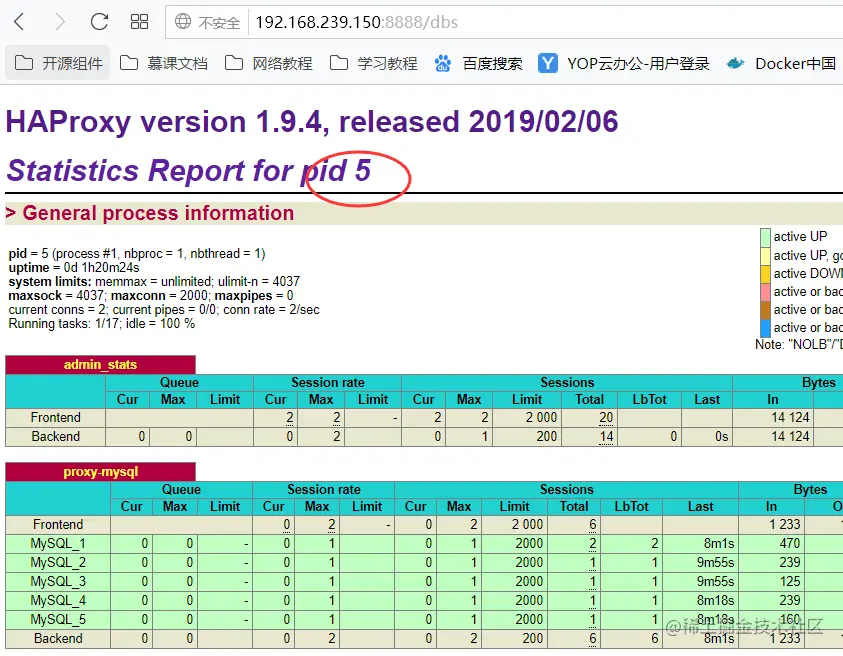
Task: Open the 网络教程 bookmark folder
Action: point(268,63)
